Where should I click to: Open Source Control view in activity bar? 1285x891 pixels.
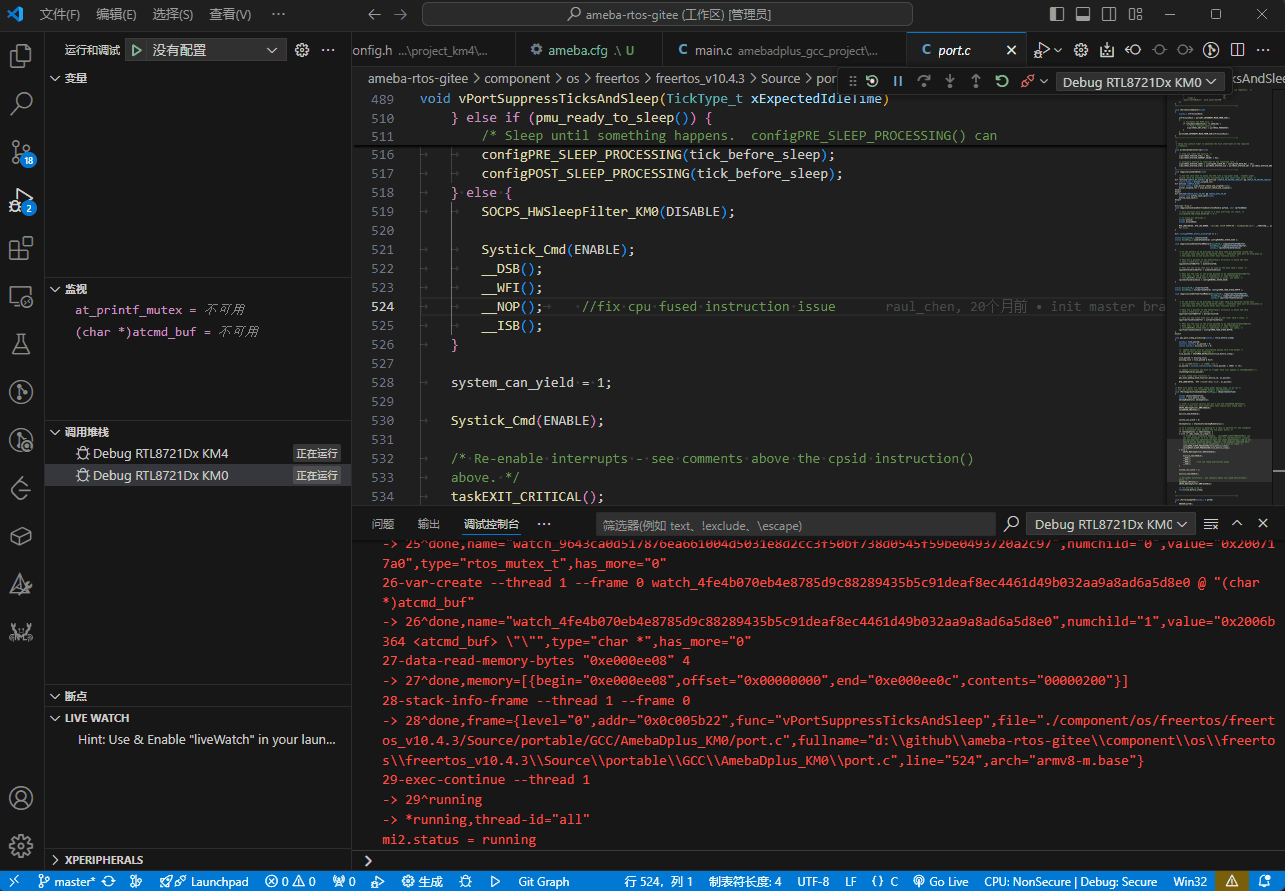pos(21,152)
